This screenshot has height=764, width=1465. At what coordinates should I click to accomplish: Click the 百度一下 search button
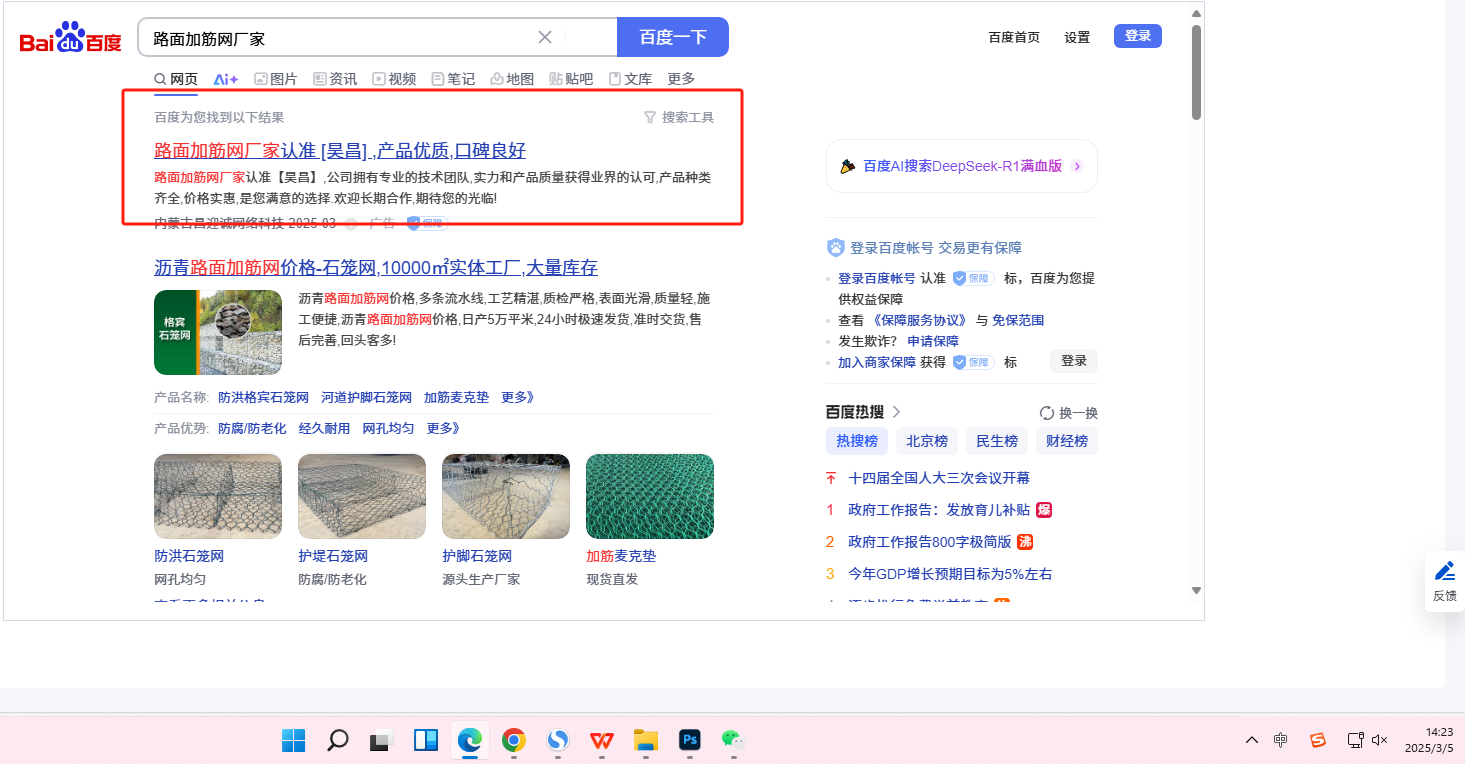pos(673,37)
